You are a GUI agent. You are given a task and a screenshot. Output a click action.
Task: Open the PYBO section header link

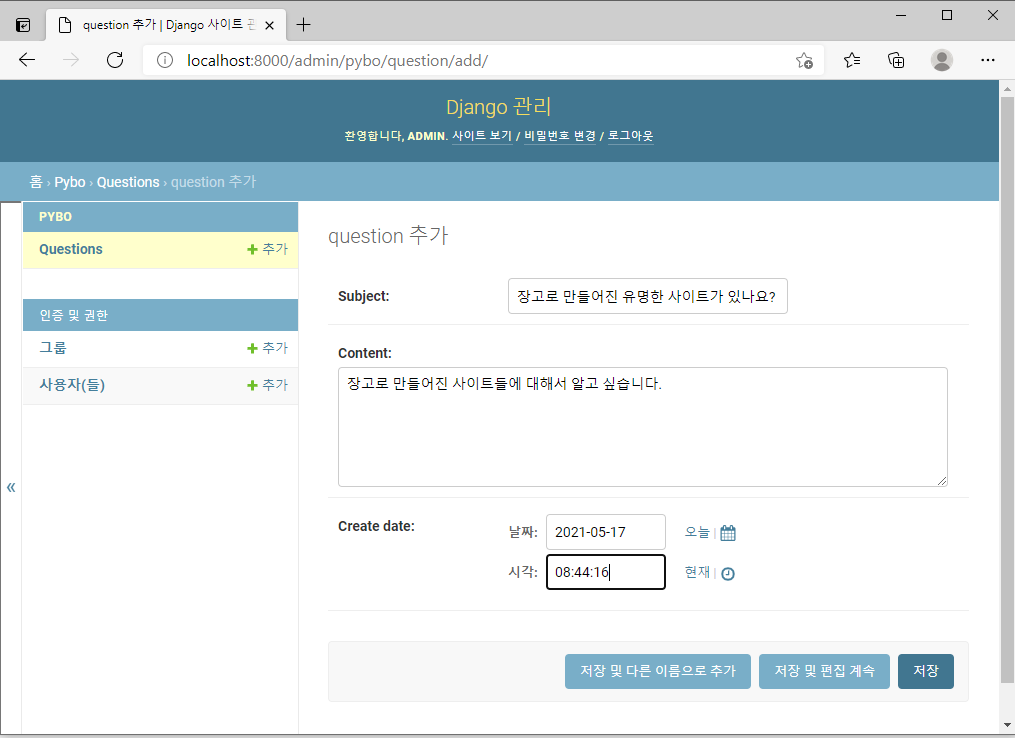[x=55, y=217]
